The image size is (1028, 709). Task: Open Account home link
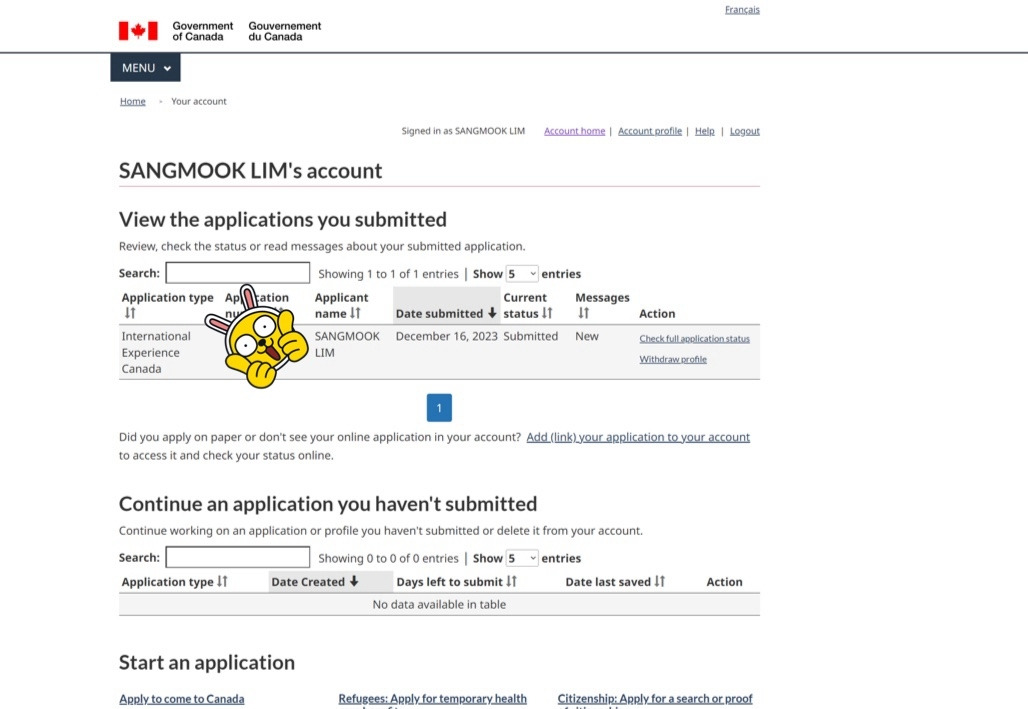574,131
